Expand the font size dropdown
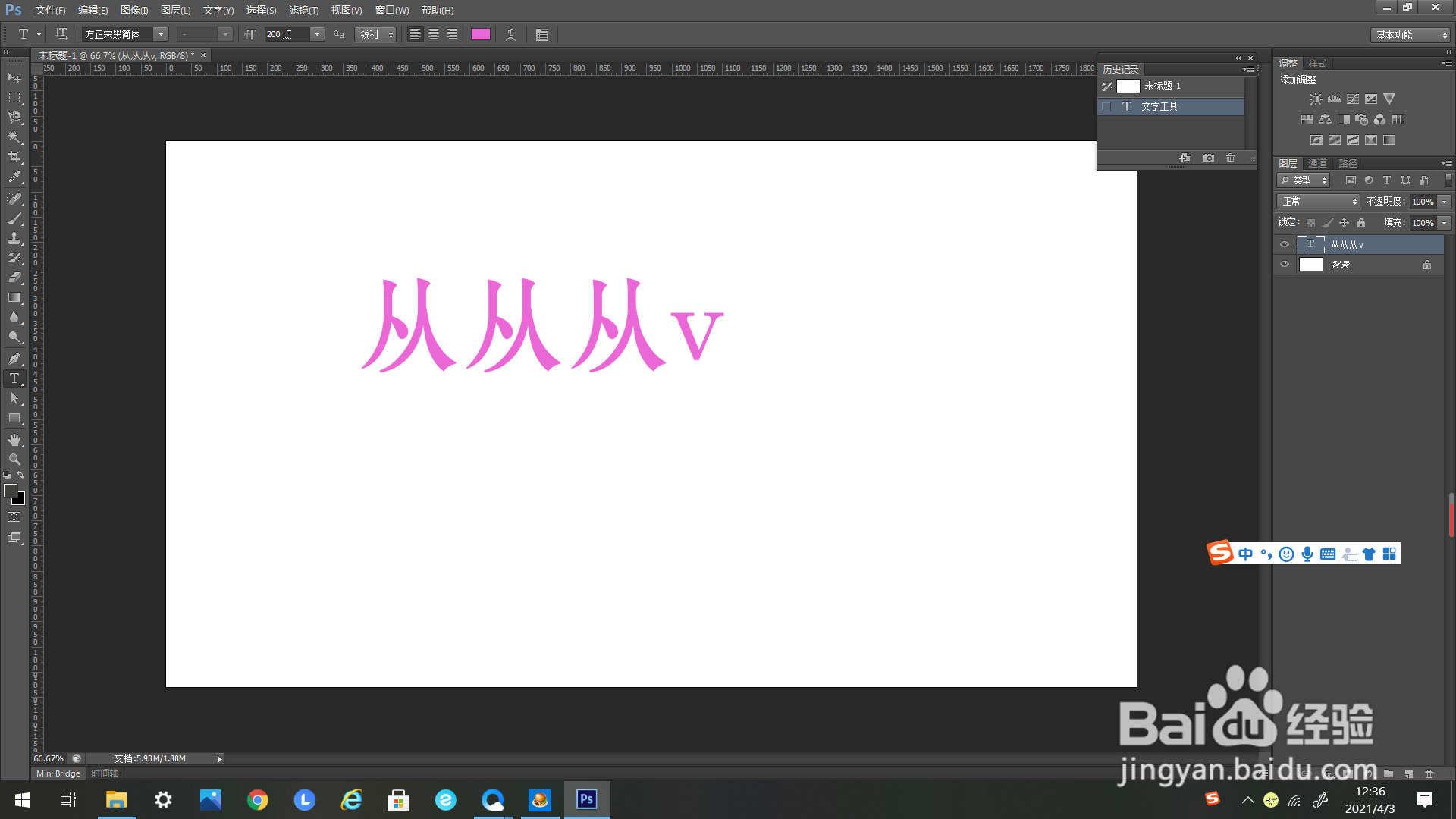 pos(317,34)
